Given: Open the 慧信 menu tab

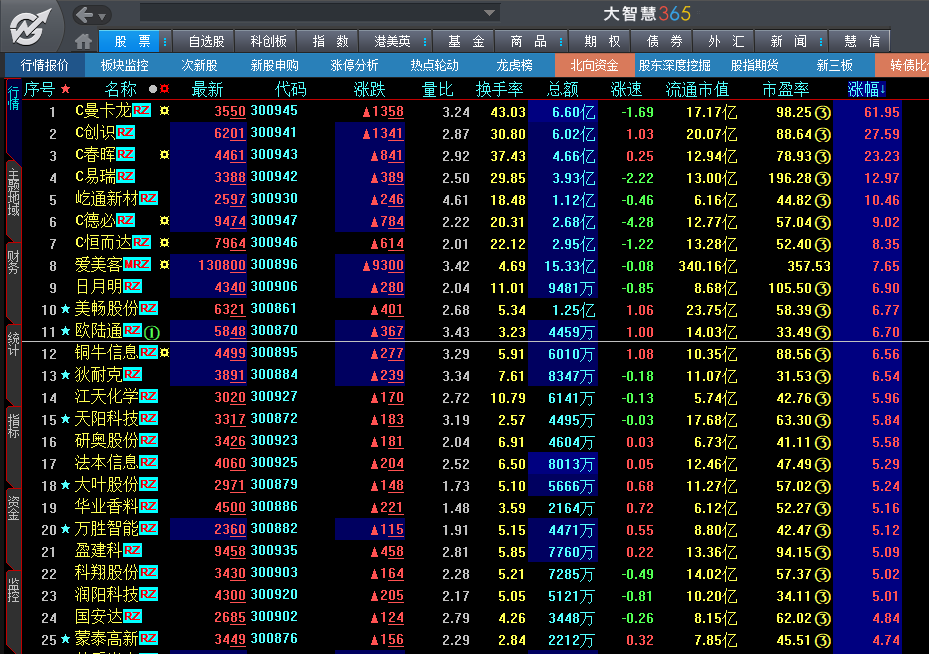Looking at the screenshot, I should [861, 41].
